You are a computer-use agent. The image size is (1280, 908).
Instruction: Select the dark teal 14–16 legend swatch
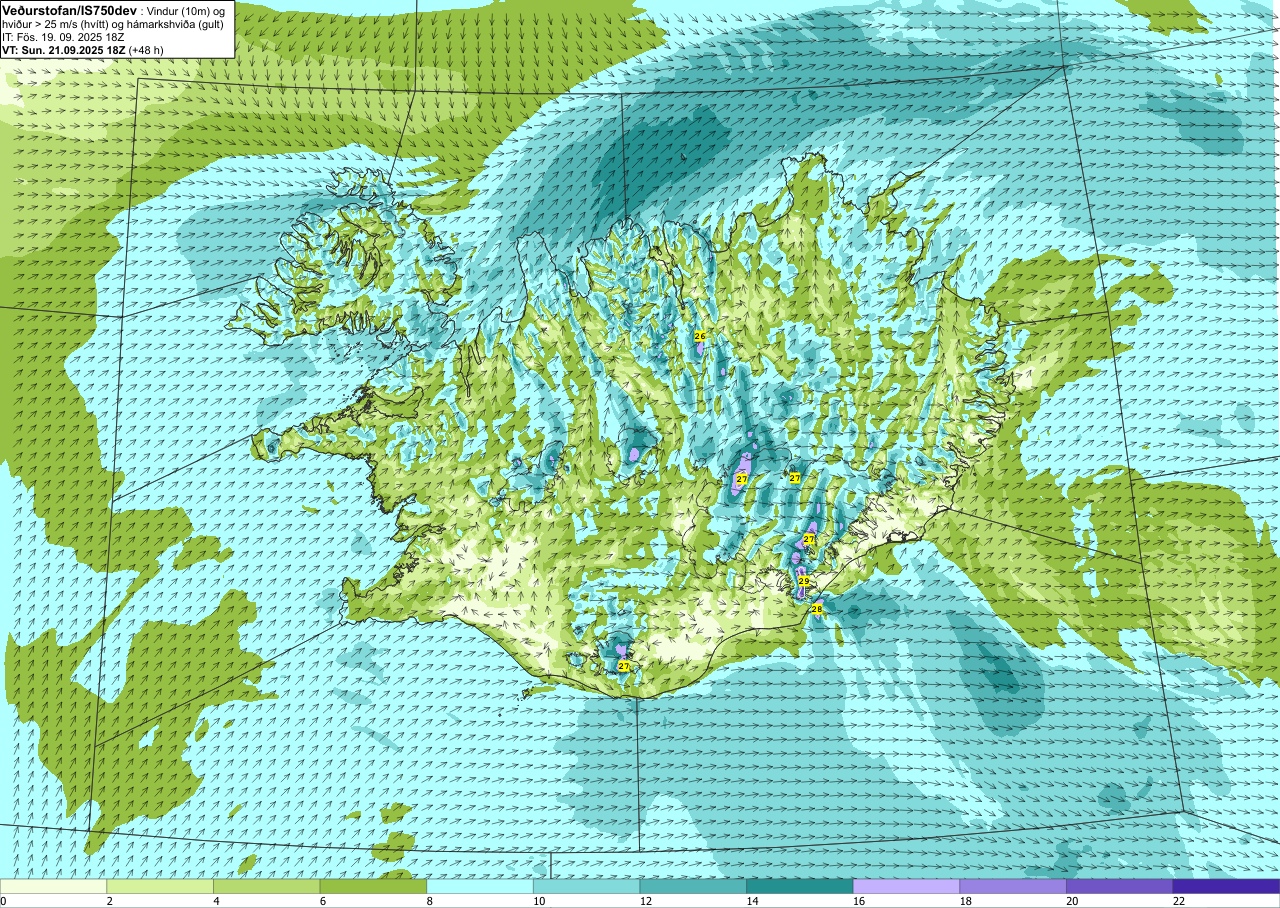coord(800,886)
